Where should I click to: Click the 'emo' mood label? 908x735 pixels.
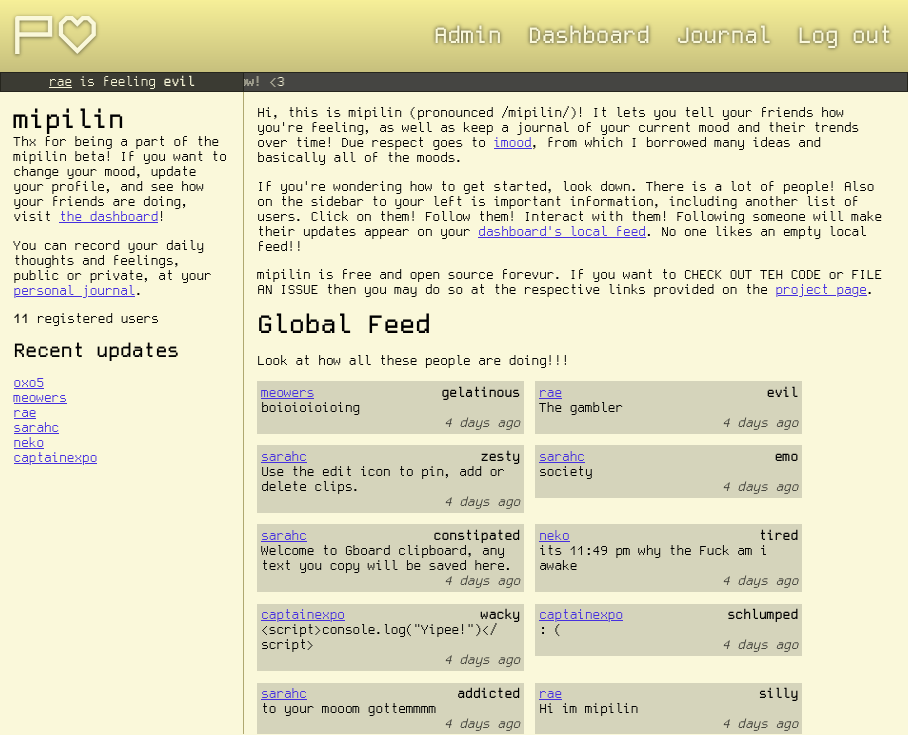(786, 456)
